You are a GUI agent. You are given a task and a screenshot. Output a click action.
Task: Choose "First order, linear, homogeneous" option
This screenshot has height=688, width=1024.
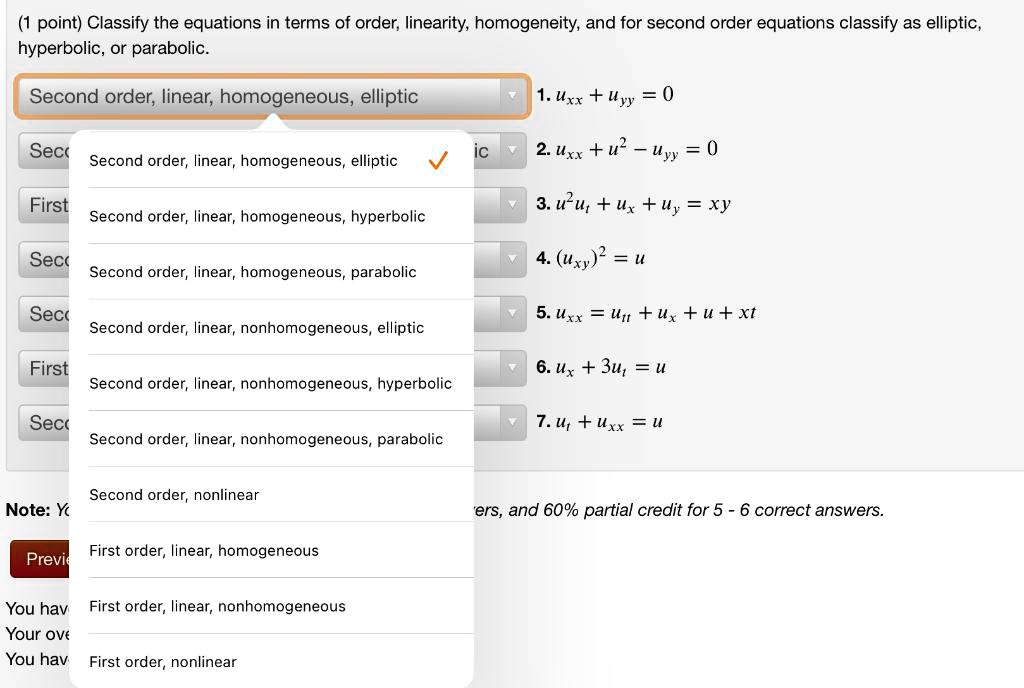click(x=203, y=550)
